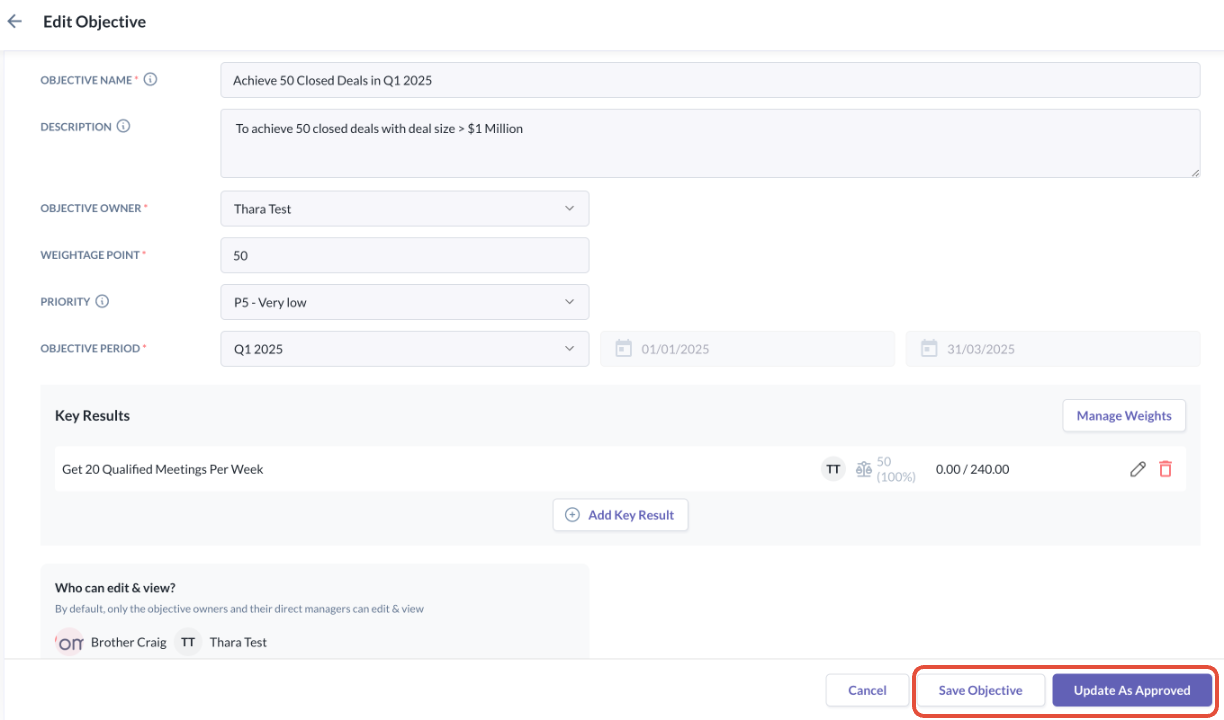Open the Objective Period dropdown Q1 2025
The height and width of the screenshot is (720, 1224).
(x=405, y=349)
